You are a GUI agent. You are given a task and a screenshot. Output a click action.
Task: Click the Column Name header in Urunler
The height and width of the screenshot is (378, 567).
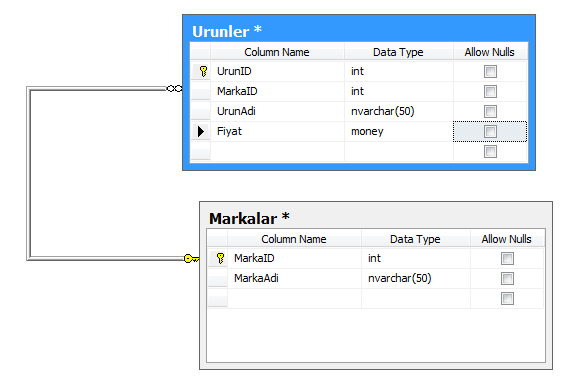(x=277, y=52)
